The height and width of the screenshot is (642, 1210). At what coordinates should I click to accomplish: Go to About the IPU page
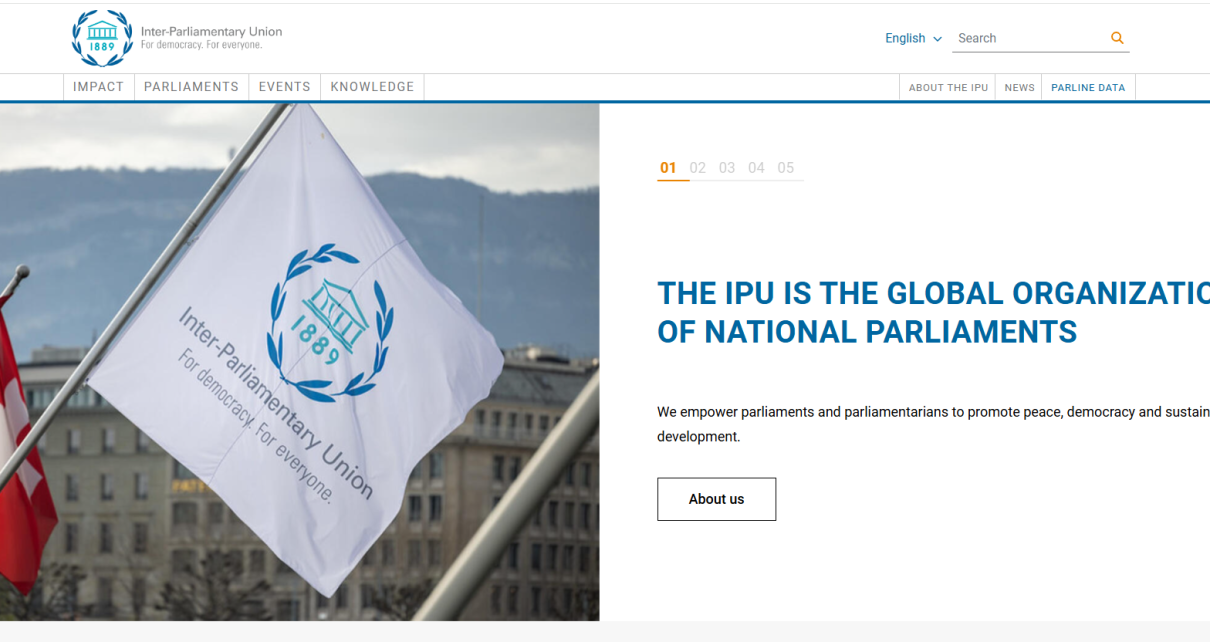(x=948, y=88)
